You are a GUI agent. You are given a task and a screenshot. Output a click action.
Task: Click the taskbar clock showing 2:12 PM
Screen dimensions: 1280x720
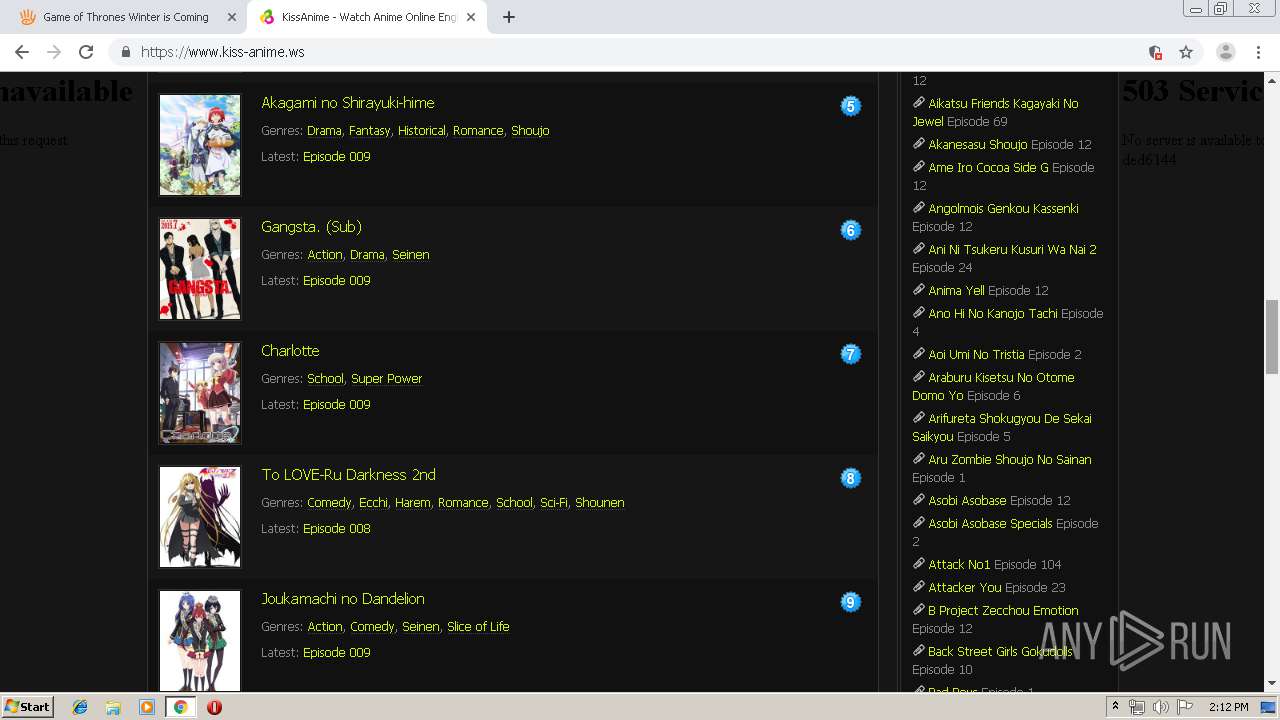tap(1228, 707)
